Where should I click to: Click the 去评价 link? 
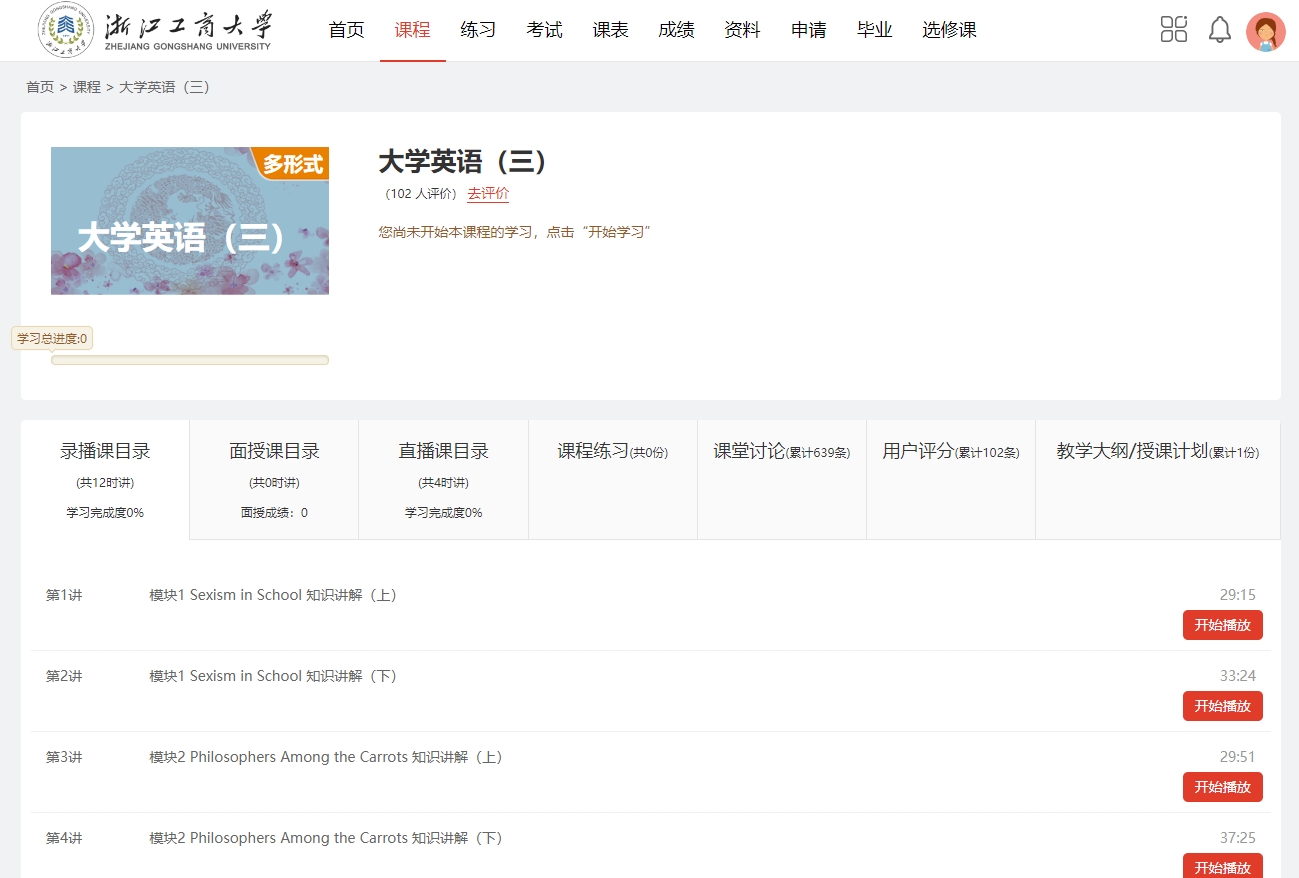[x=488, y=194]
